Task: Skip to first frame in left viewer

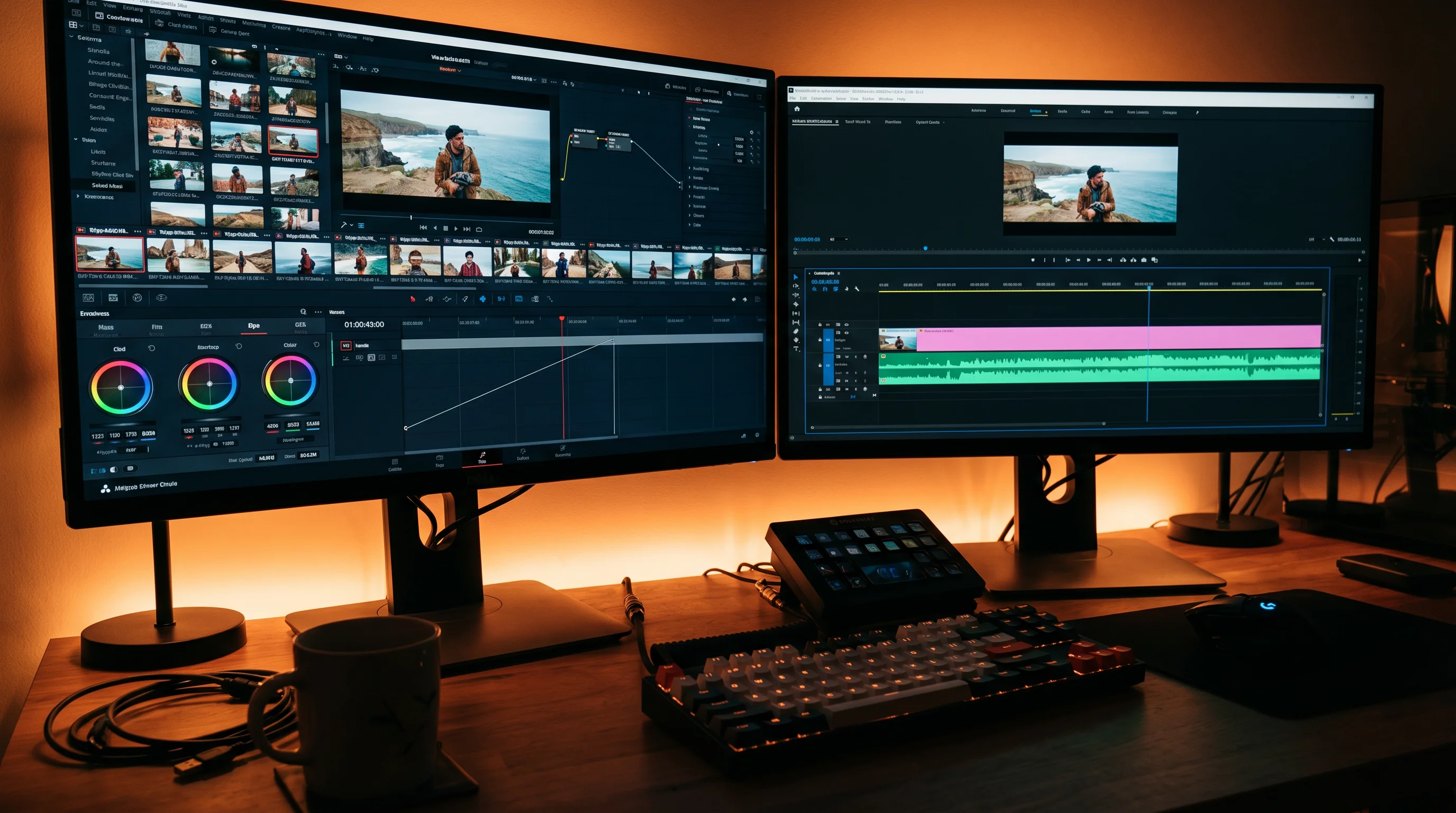Action: tap(423, 227)
